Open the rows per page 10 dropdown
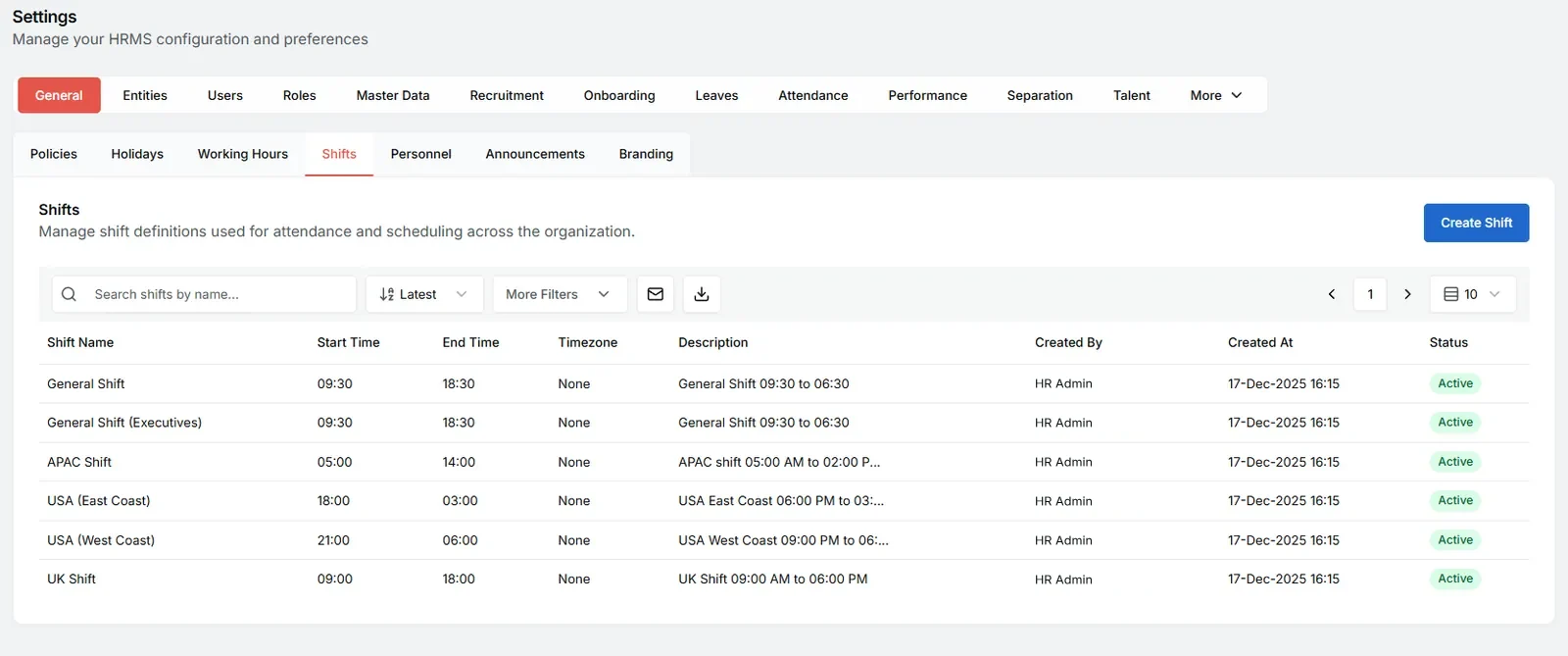Screen dimensions: 1568x656 pyautogui.click(x=1472, y=294)
